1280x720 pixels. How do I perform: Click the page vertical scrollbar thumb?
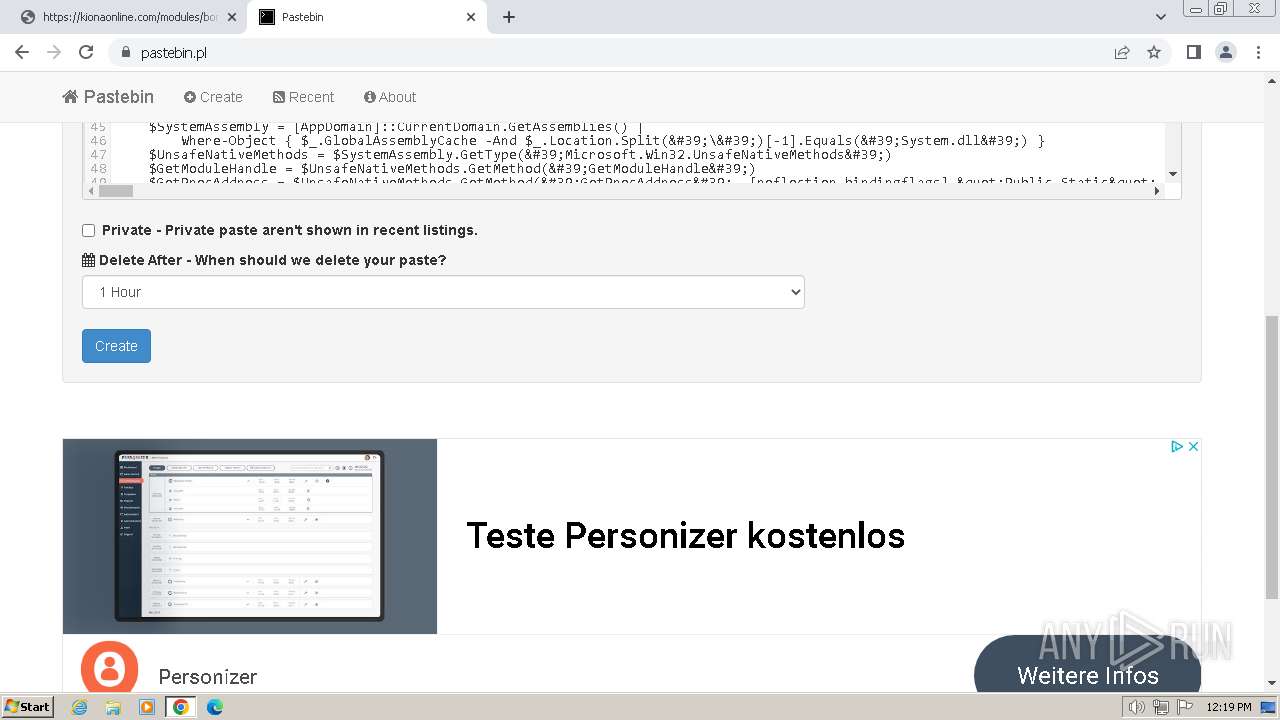1272,455
